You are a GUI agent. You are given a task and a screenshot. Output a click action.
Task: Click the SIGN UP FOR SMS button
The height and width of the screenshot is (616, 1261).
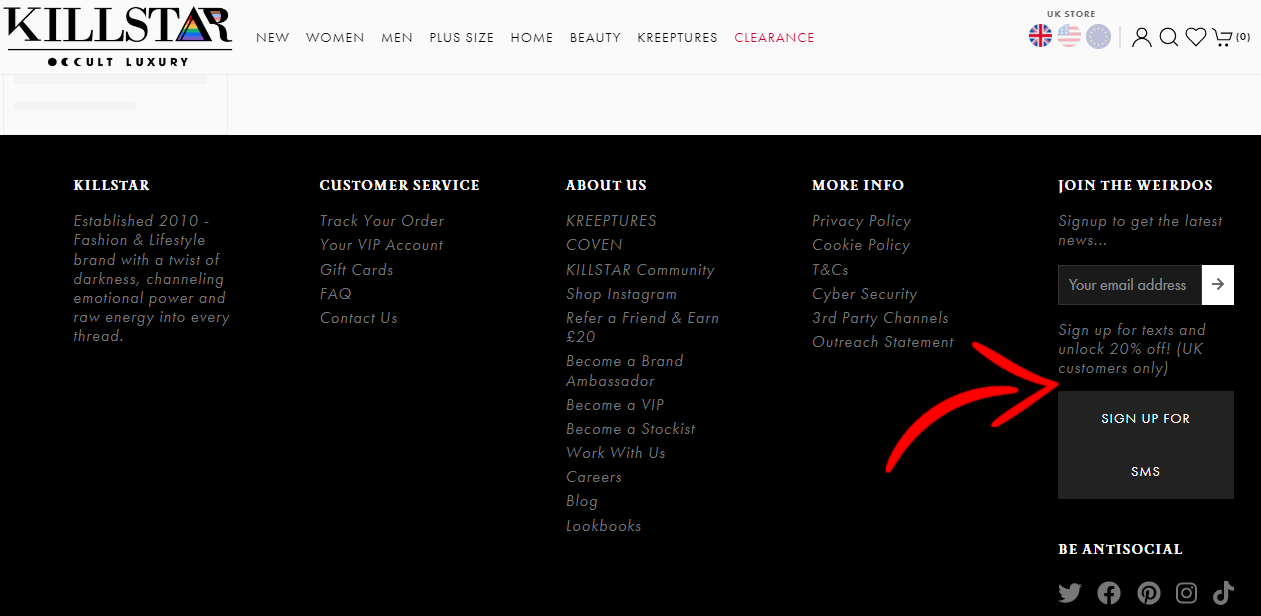click(x=1146, y=445)
